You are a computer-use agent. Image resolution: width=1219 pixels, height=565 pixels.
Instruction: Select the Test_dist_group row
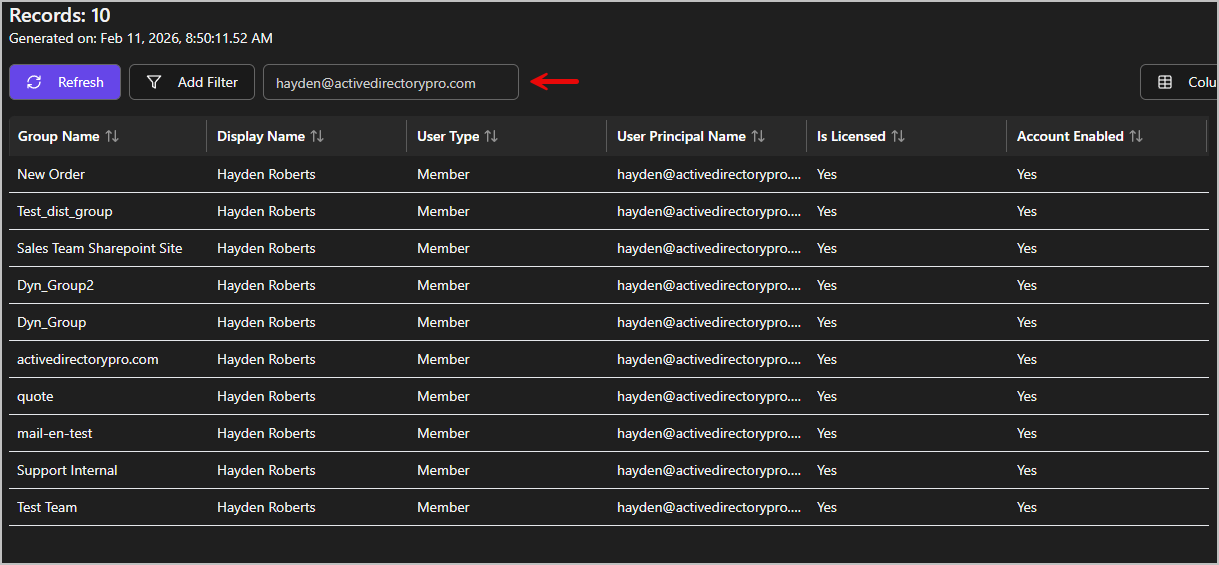[x=608, y=211]
